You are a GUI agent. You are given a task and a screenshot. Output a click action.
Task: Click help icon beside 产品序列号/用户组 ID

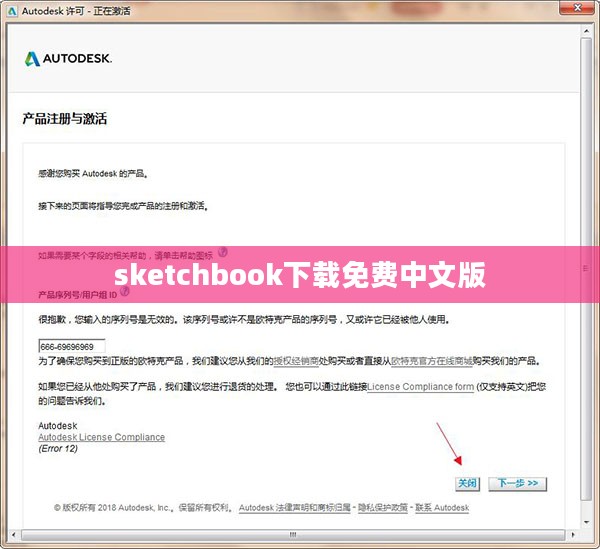click(x=125, y=292)
